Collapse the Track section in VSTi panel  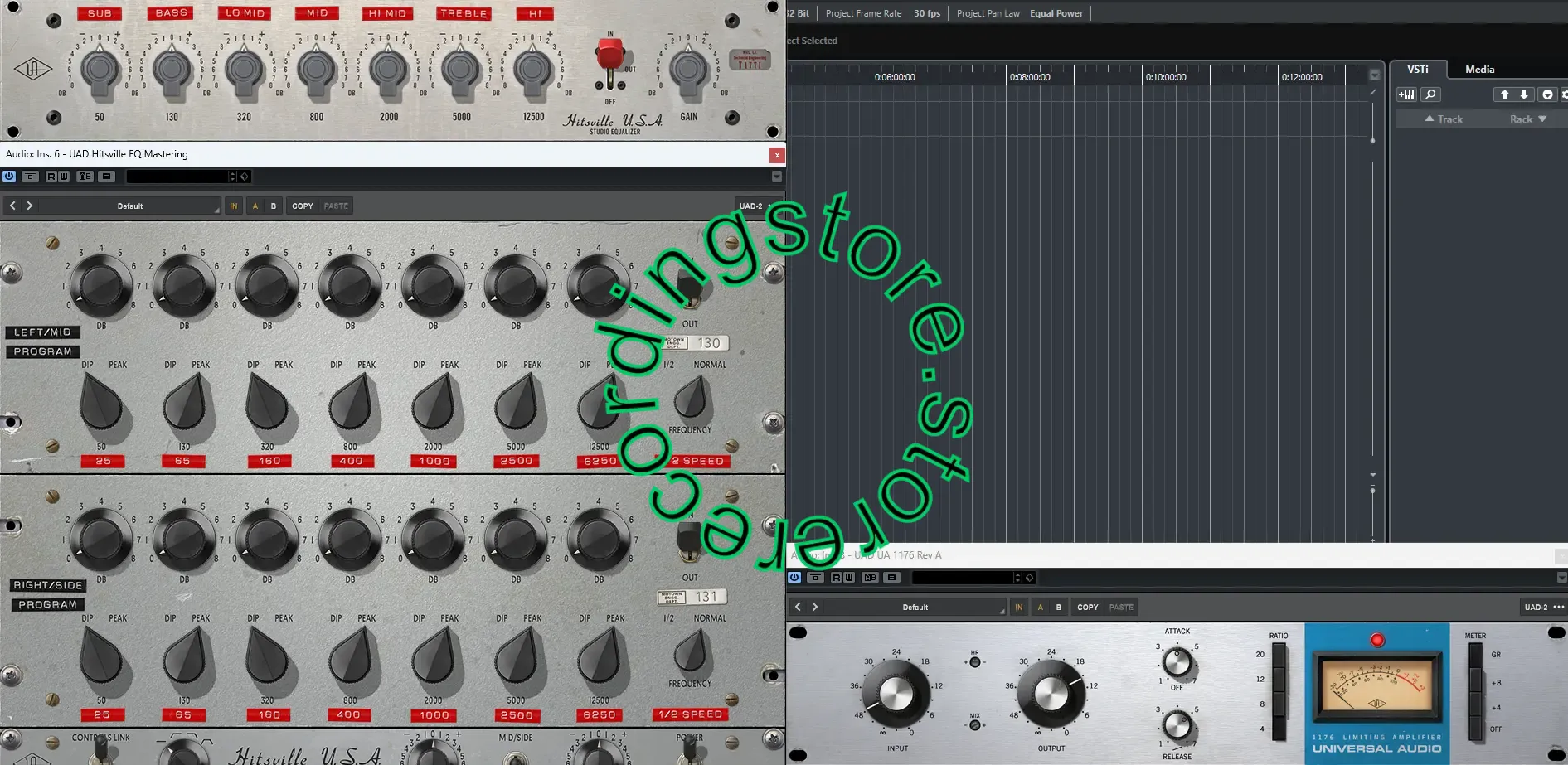[x=1444, y=119]
